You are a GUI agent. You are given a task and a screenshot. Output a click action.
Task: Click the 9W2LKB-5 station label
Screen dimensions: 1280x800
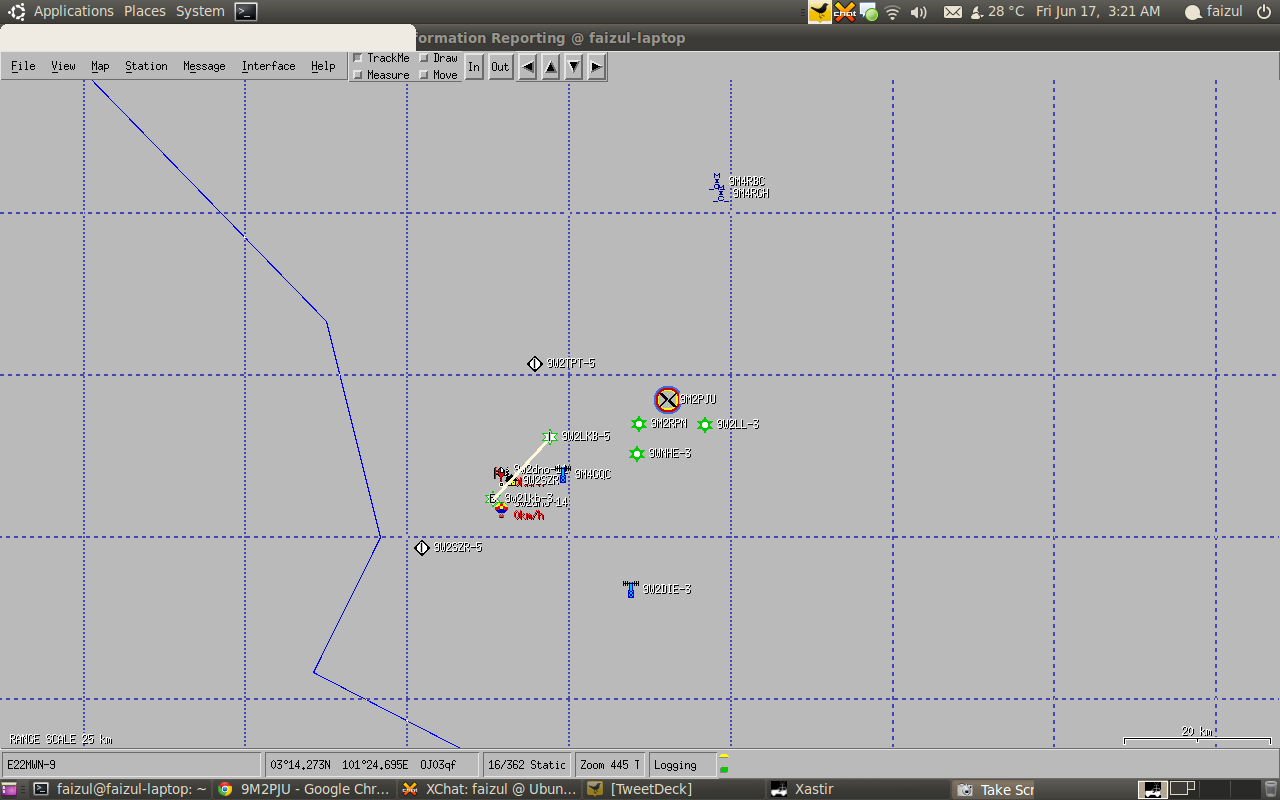pos(586,437)
